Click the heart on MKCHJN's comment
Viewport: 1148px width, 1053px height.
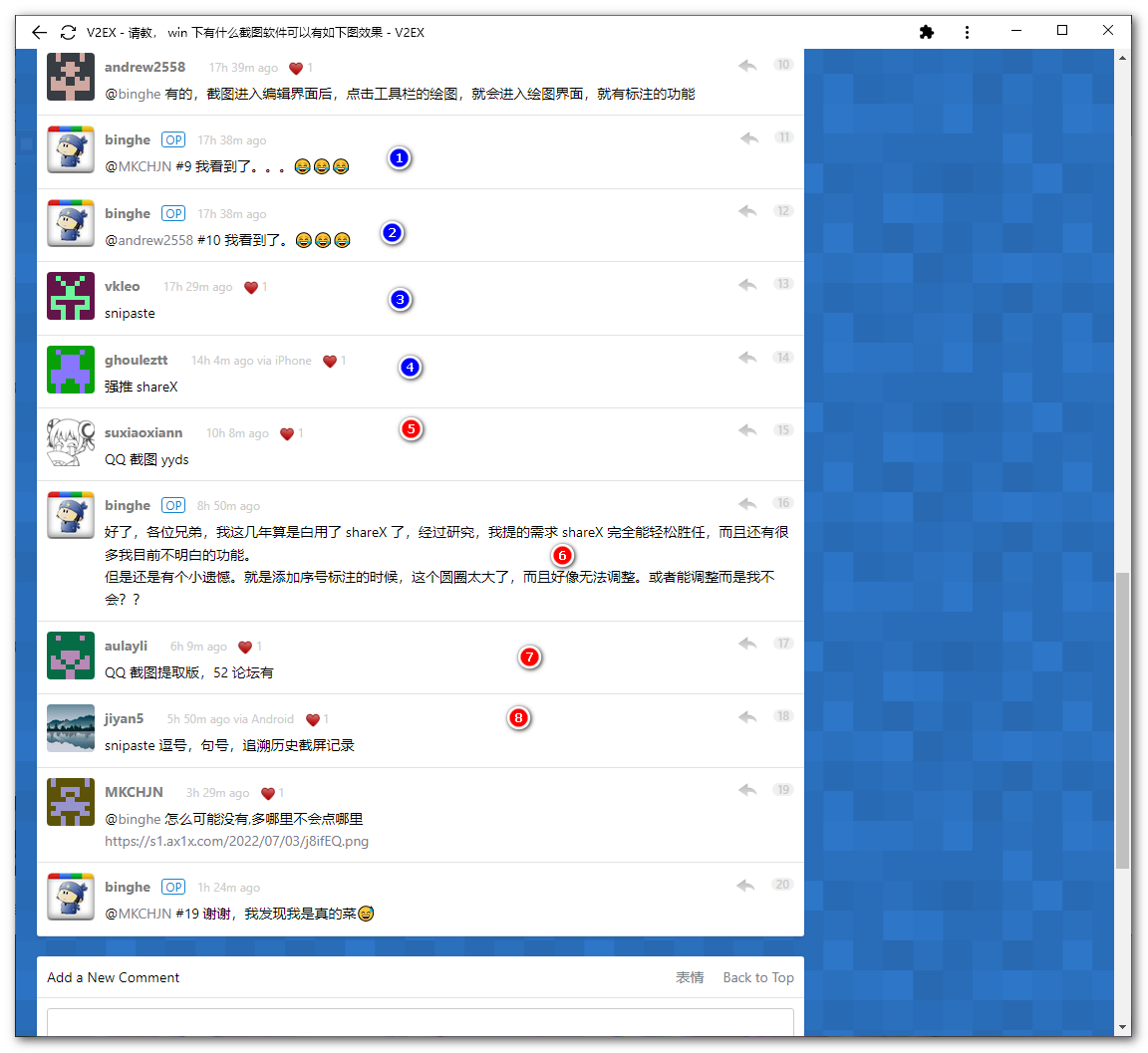pyautogui.click(x=268, y=793)
